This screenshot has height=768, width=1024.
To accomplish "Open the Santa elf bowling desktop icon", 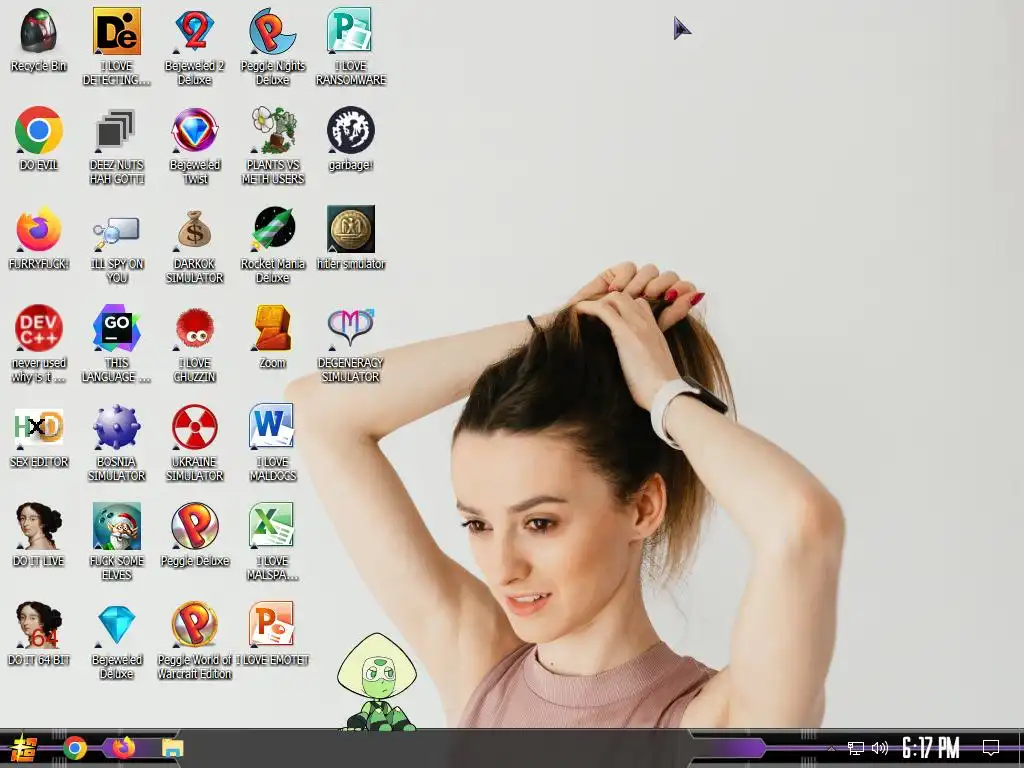I will point(116,526).
